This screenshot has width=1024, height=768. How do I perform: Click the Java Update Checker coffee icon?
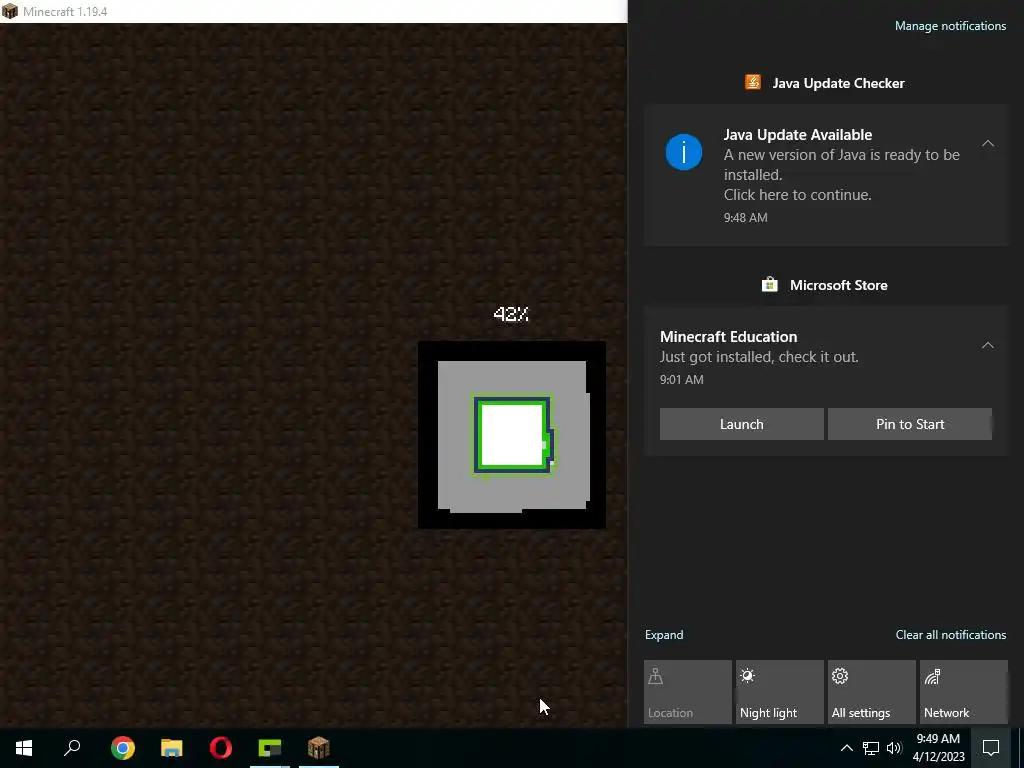[x=753, y=82]
